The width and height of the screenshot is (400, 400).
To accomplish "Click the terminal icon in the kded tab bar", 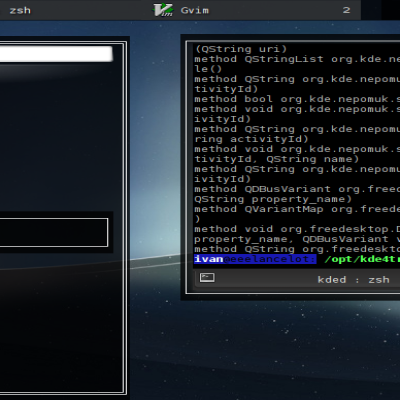I will tap(207, 278).
